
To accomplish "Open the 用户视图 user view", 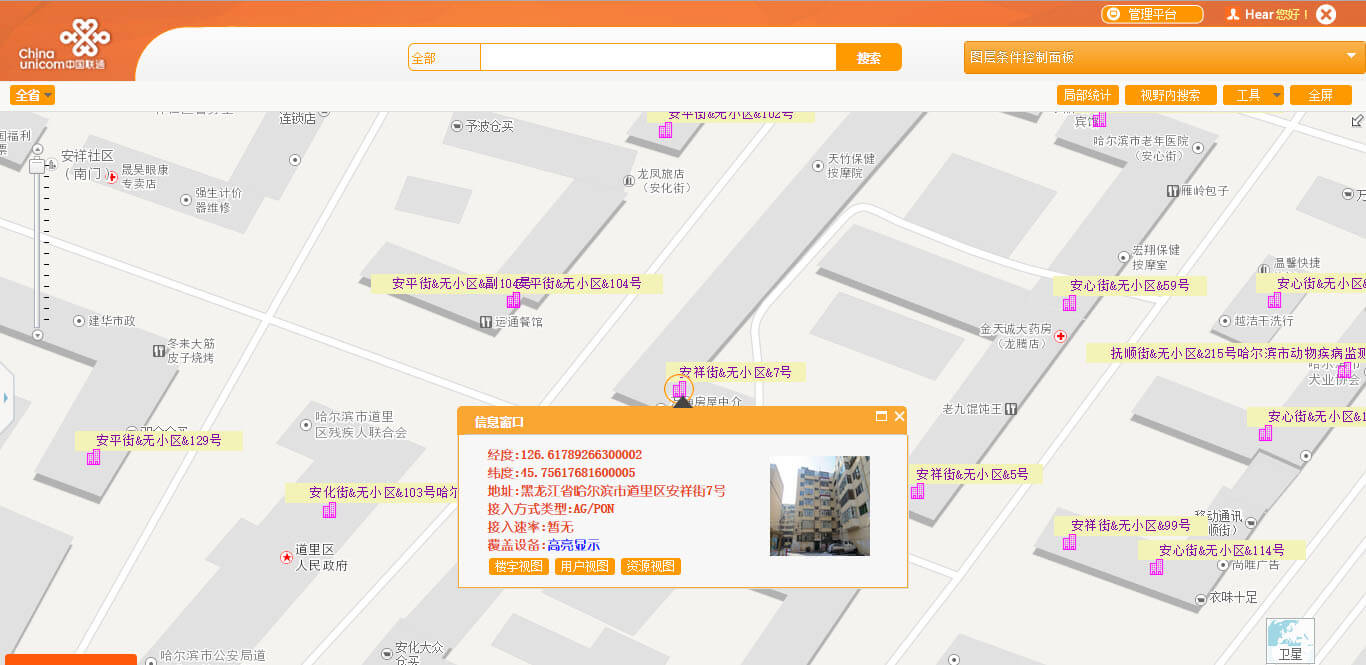I will 585,566.
